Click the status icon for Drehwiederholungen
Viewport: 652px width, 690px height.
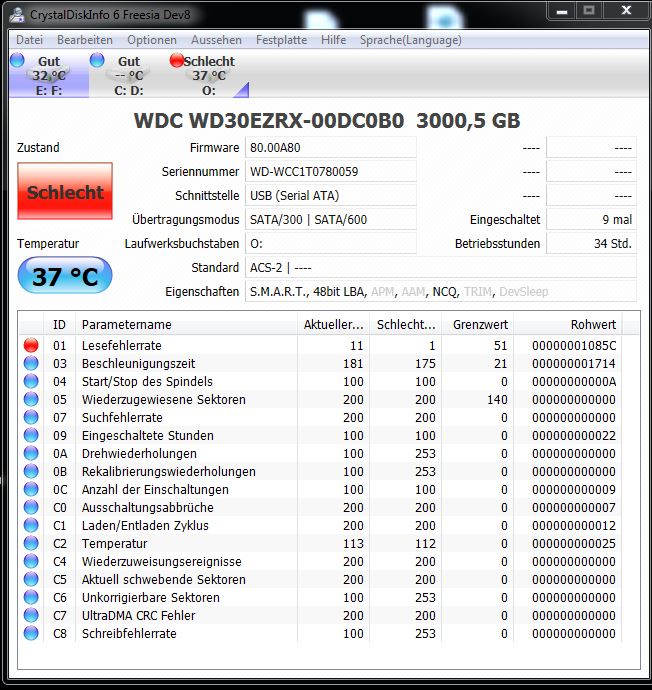pyautogui.click(x=31, y=454)
